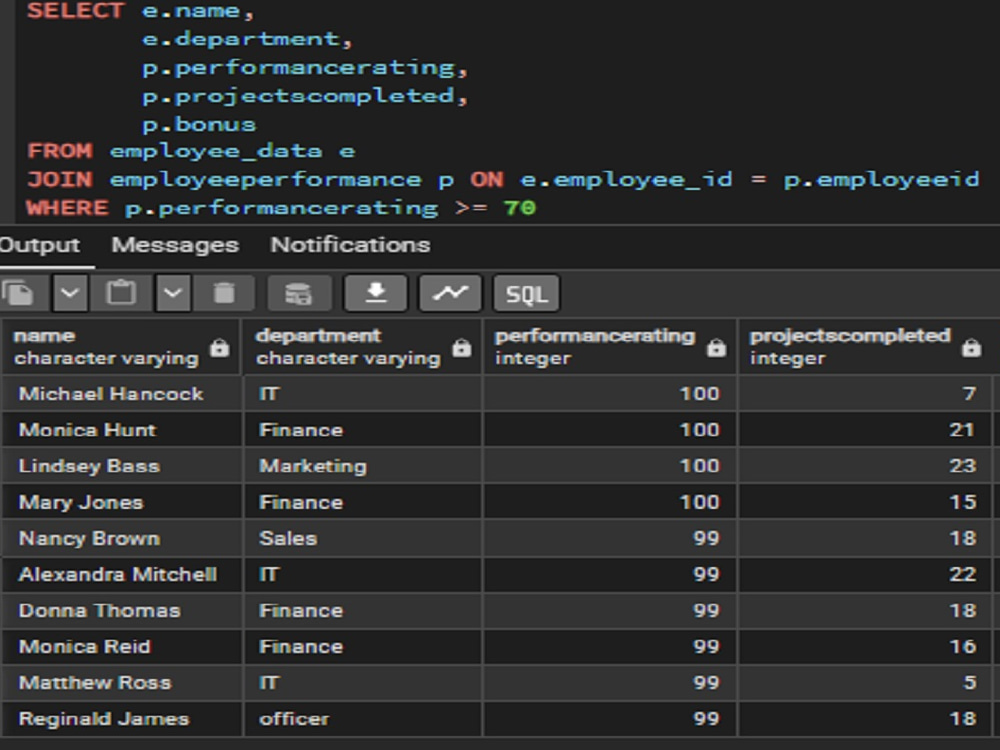The height and width of the screenshot is (750, 1000).
Task: Click the lock icon in the projectscompleted column header
Action: (x=971, y=348)
